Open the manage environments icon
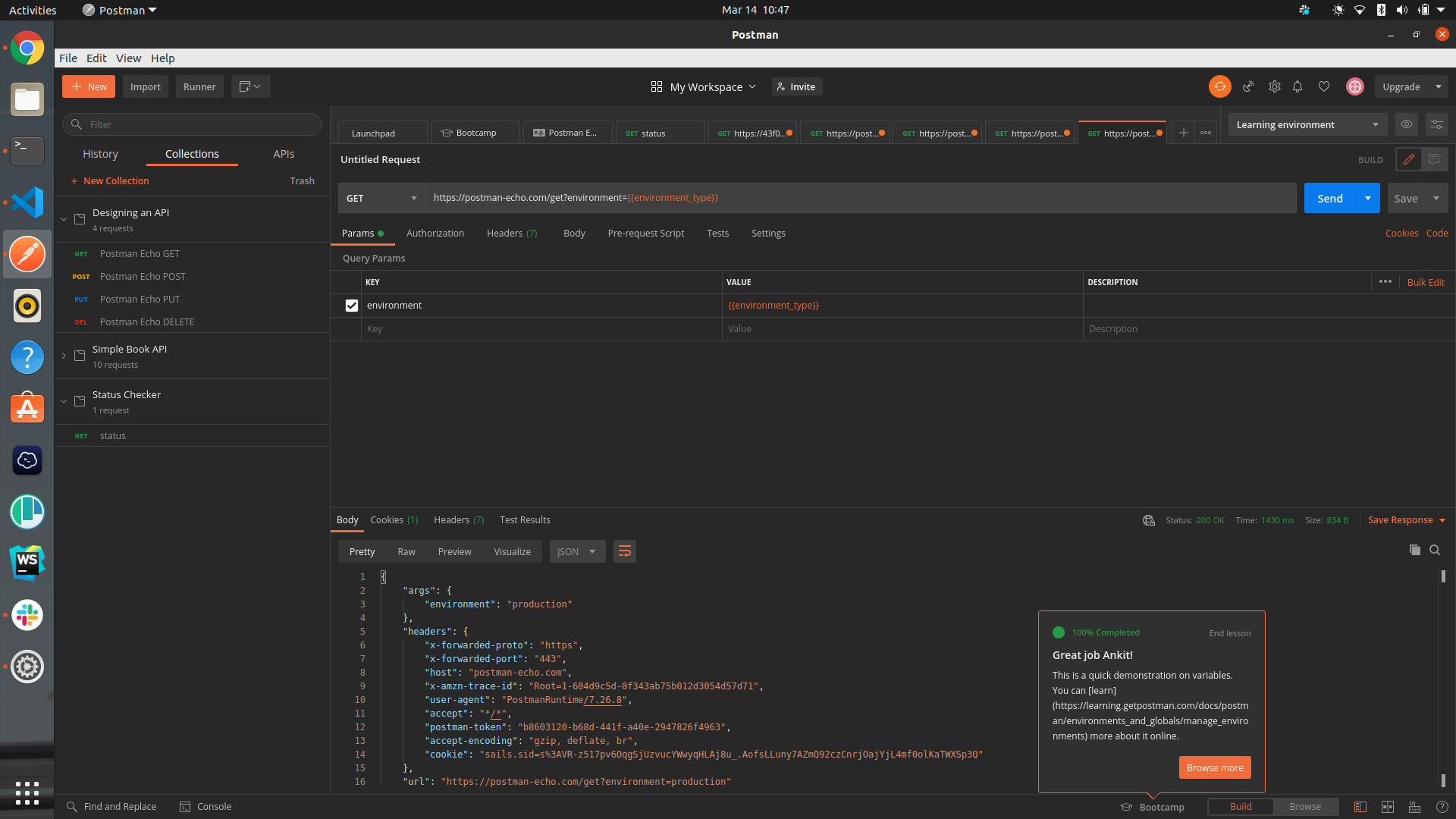The height and width of the screenshot is (819, 1456). click(x=1436, y=124)
